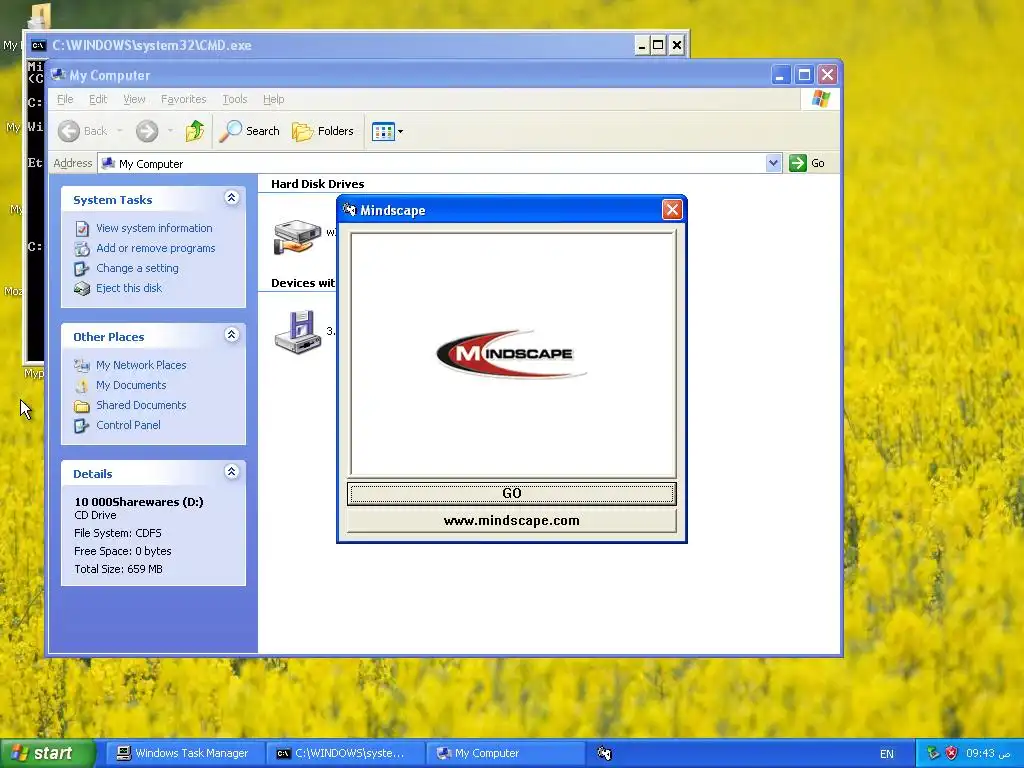Expand the Back history dropdown arrow
This screenshot has height=768, width=1024.
coord(120,131)
